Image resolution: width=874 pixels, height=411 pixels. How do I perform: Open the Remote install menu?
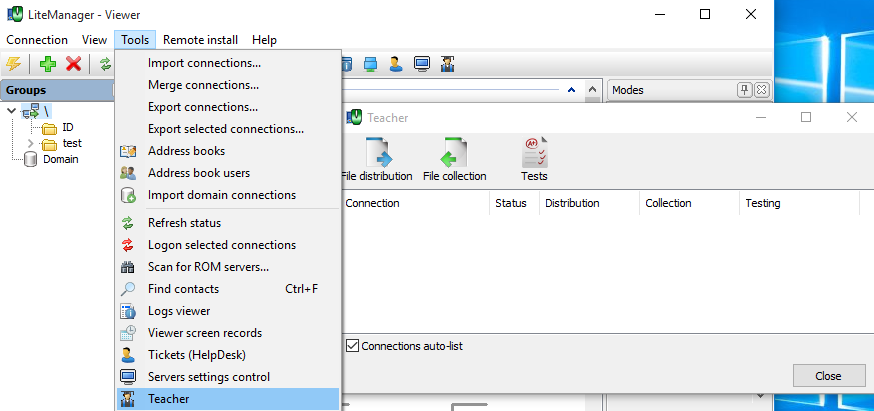click(200, 40)
